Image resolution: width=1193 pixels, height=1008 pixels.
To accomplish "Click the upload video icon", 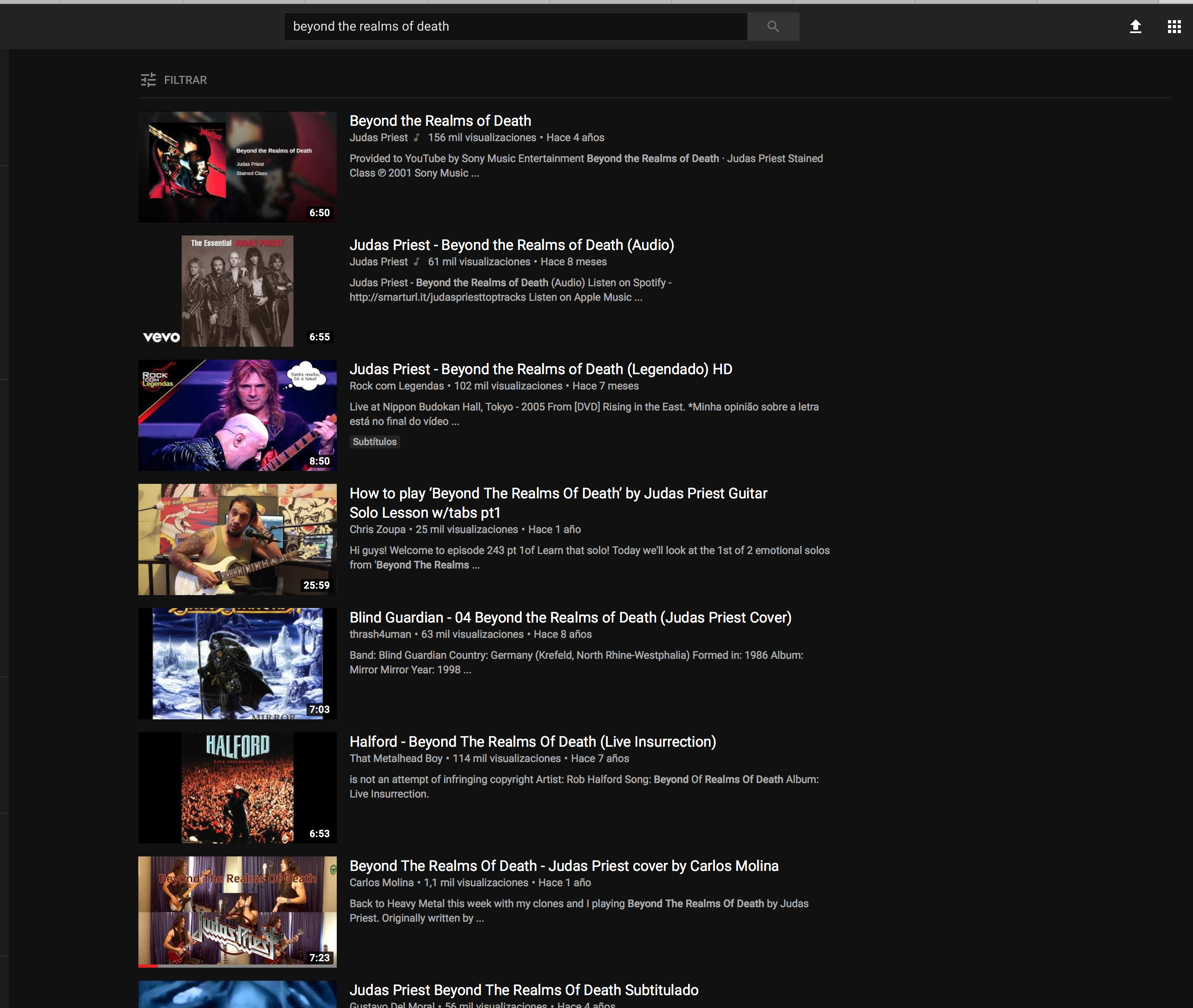I will 1135,26.
